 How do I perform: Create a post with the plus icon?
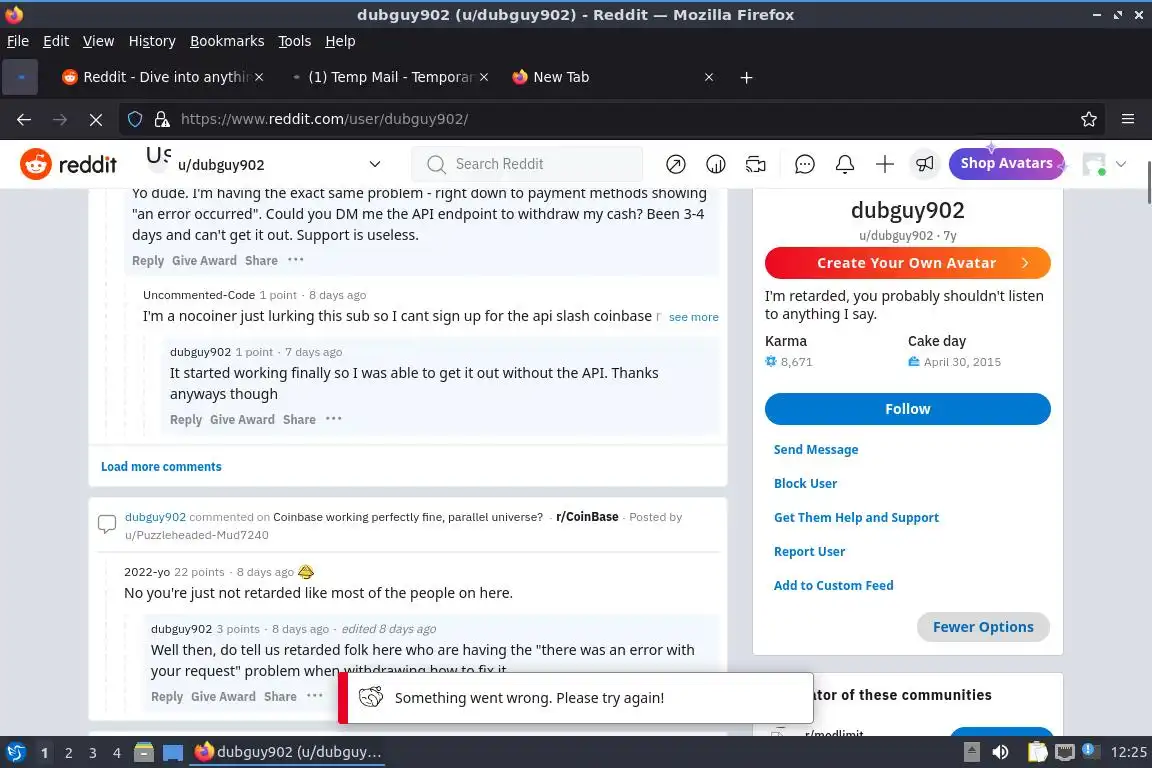885,164
